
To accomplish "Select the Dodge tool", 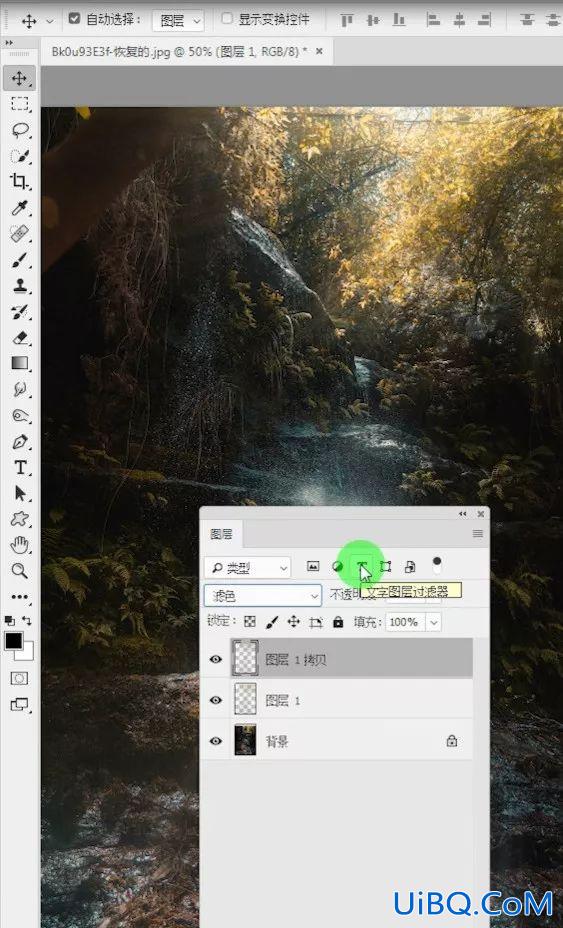I will [x=20, y=415].
